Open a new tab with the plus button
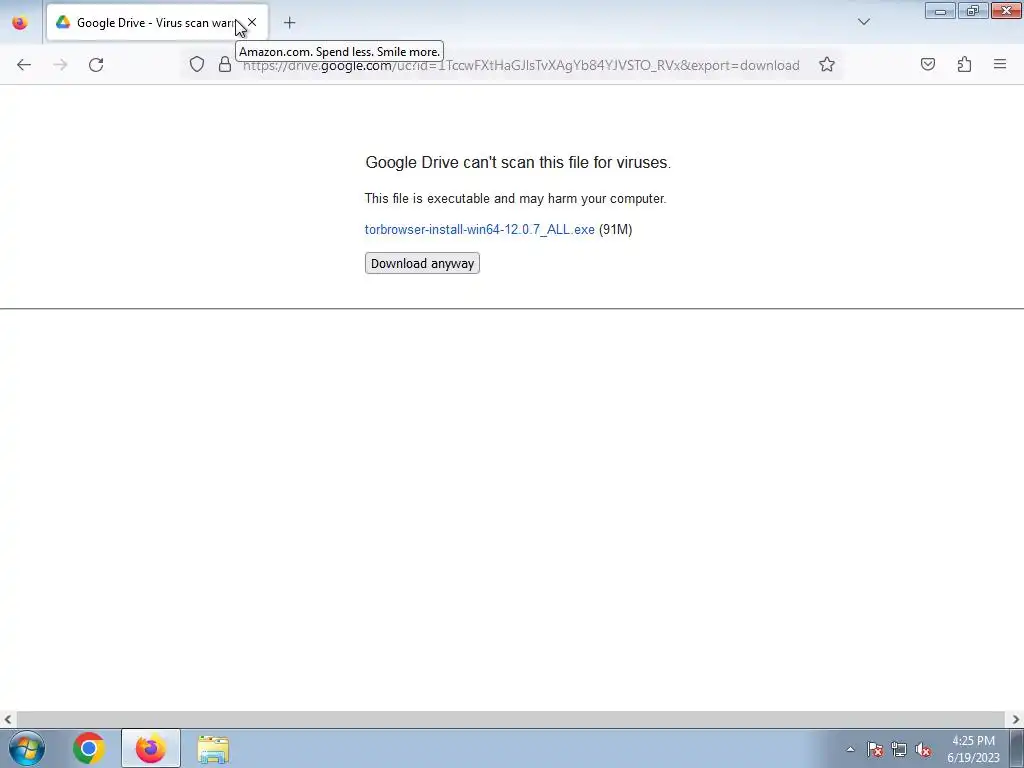The image size is (1024, 768). point(289,23)
